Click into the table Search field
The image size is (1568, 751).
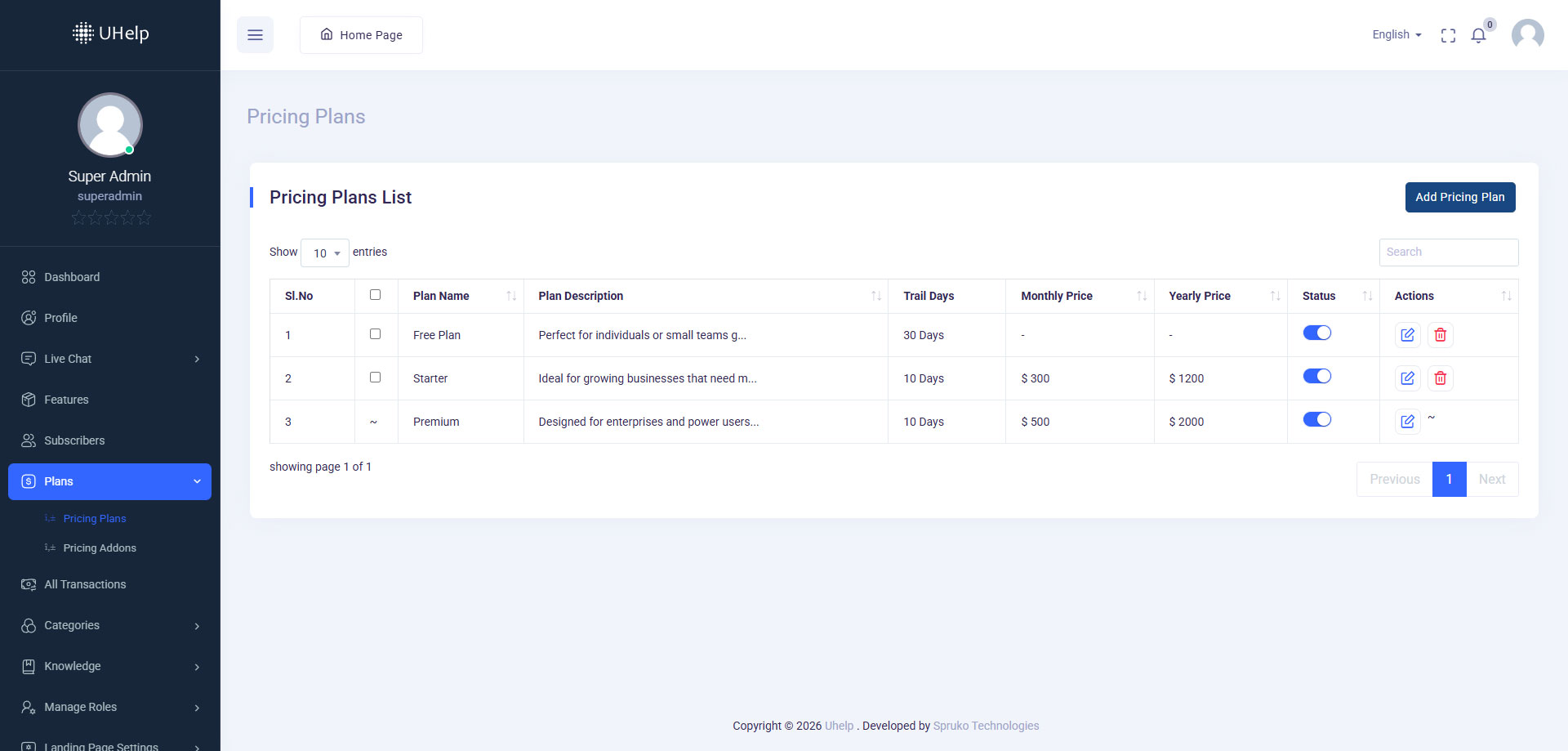(x=1448, y=253)
